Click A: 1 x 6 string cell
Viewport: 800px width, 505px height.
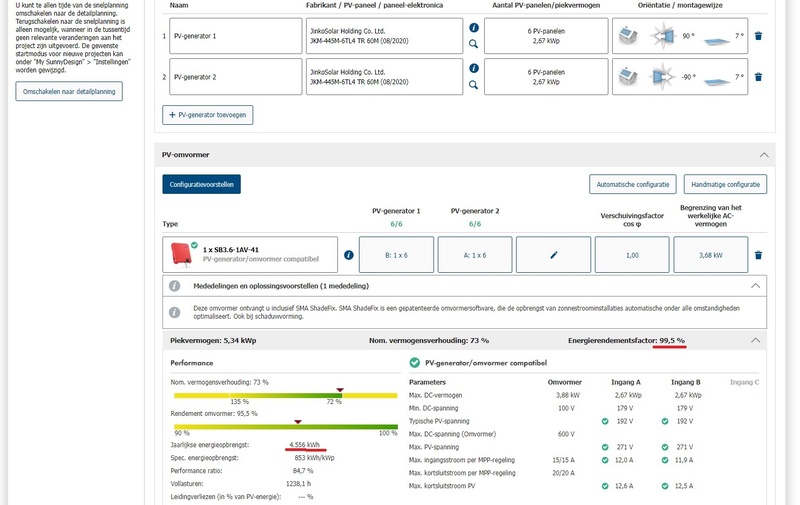point(475,255)
